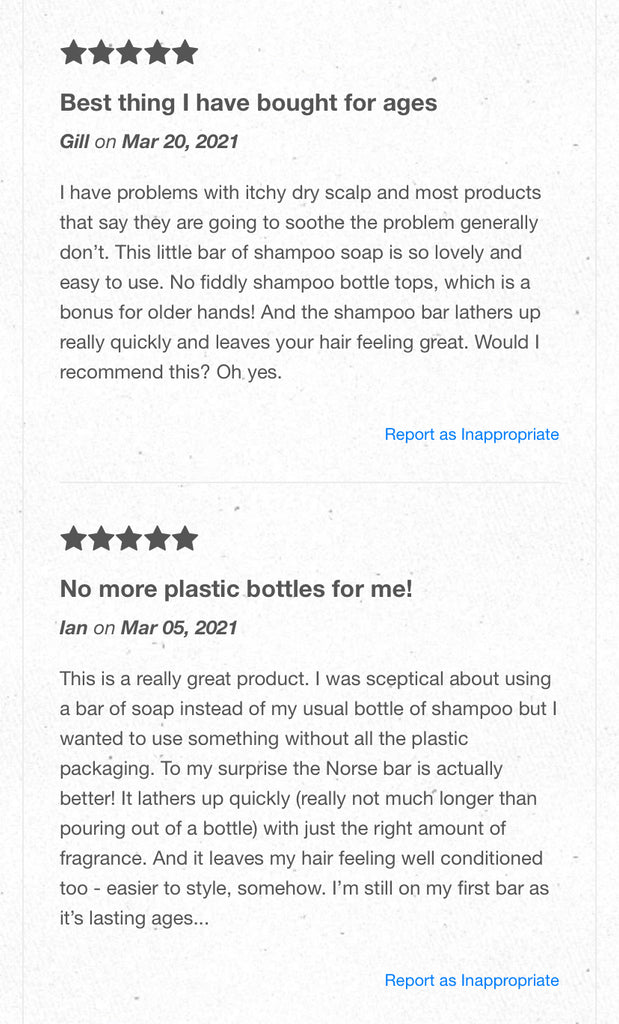Click fourth star in Ian's review rating

157,539
